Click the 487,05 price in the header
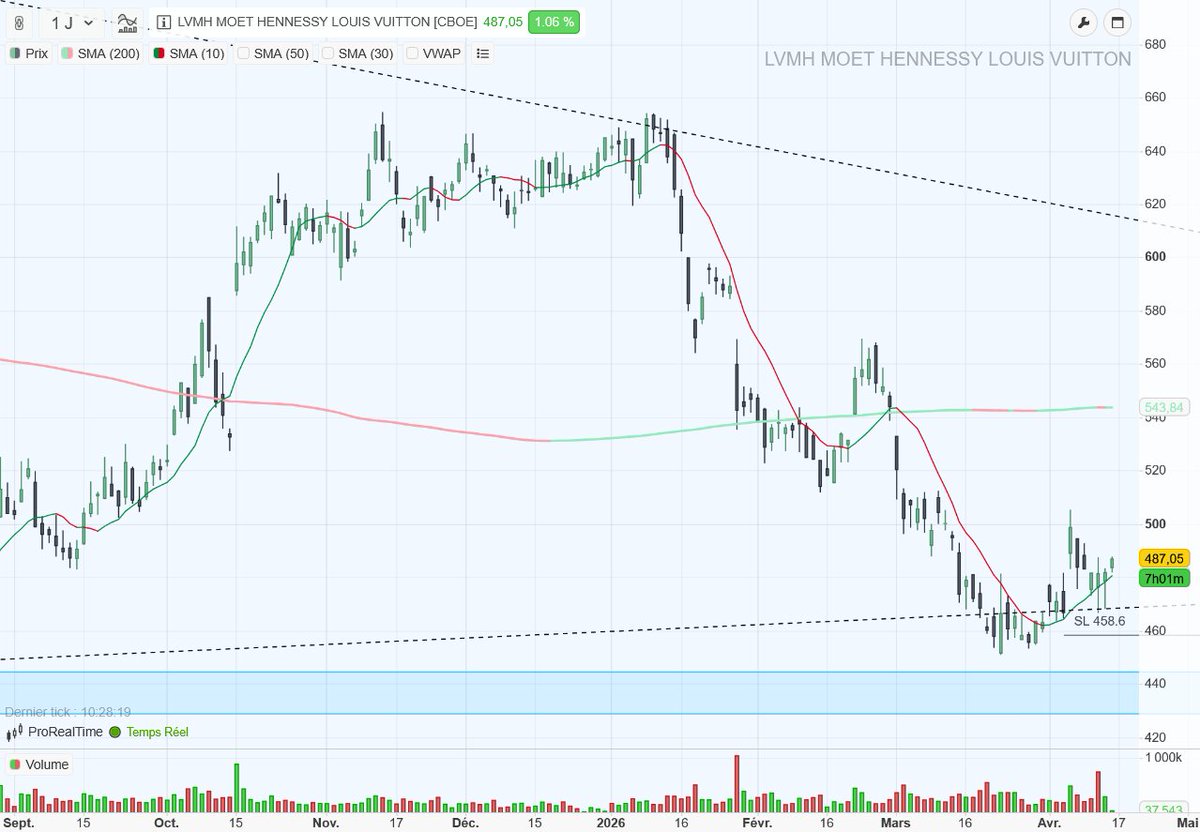Viewport: 1200px width, 832px height. tap(502, 22)
